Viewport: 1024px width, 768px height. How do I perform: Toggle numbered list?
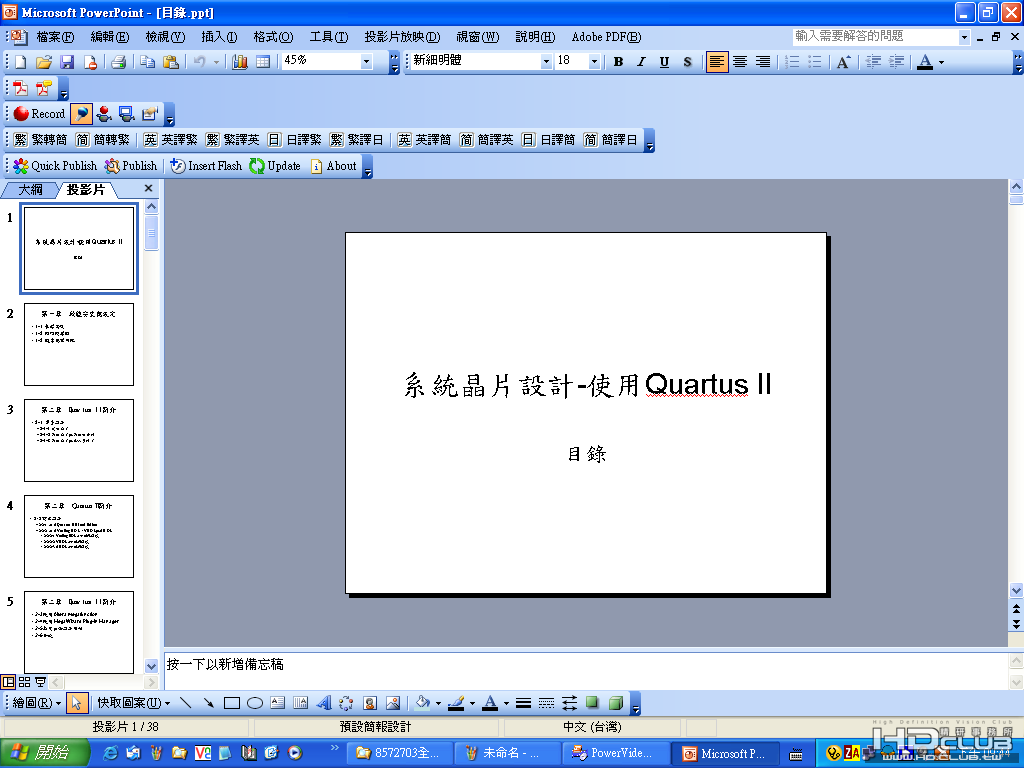[792, 62]
